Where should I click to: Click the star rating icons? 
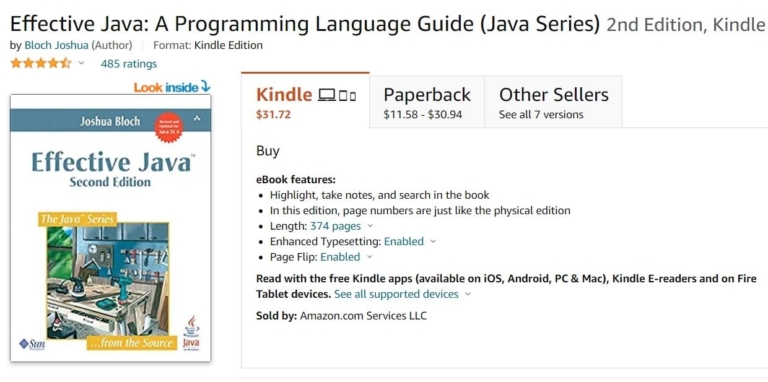(x=41, y=64)
